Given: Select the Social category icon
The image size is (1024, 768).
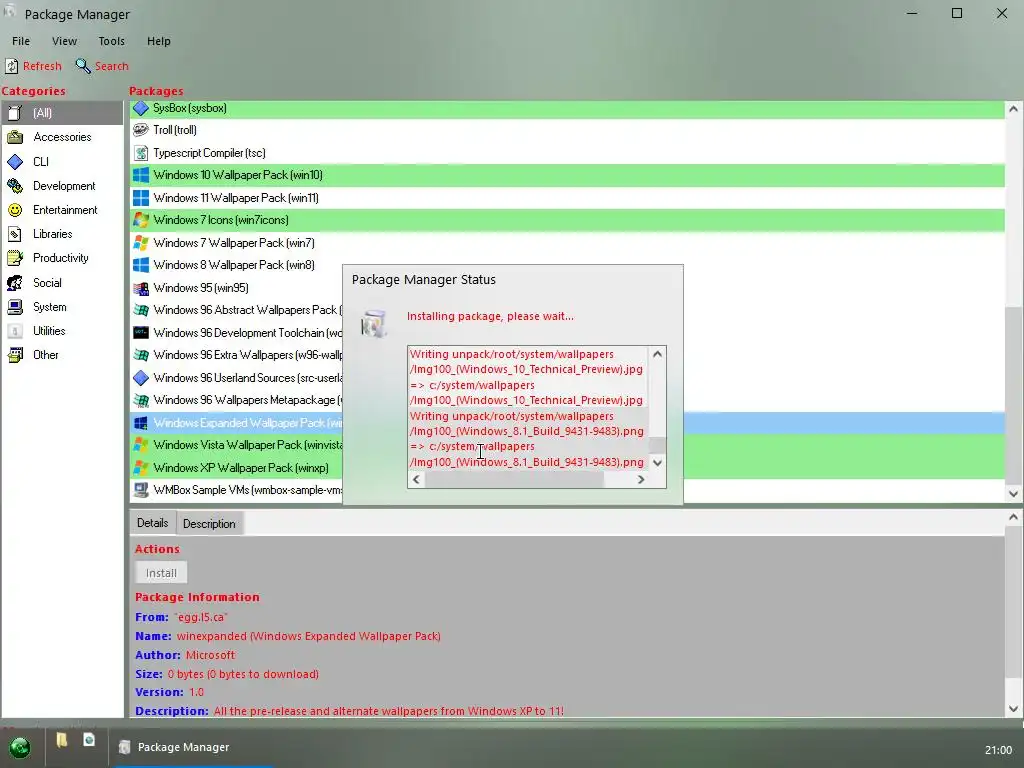Looking at the screenshot, I should coord(15,283).
